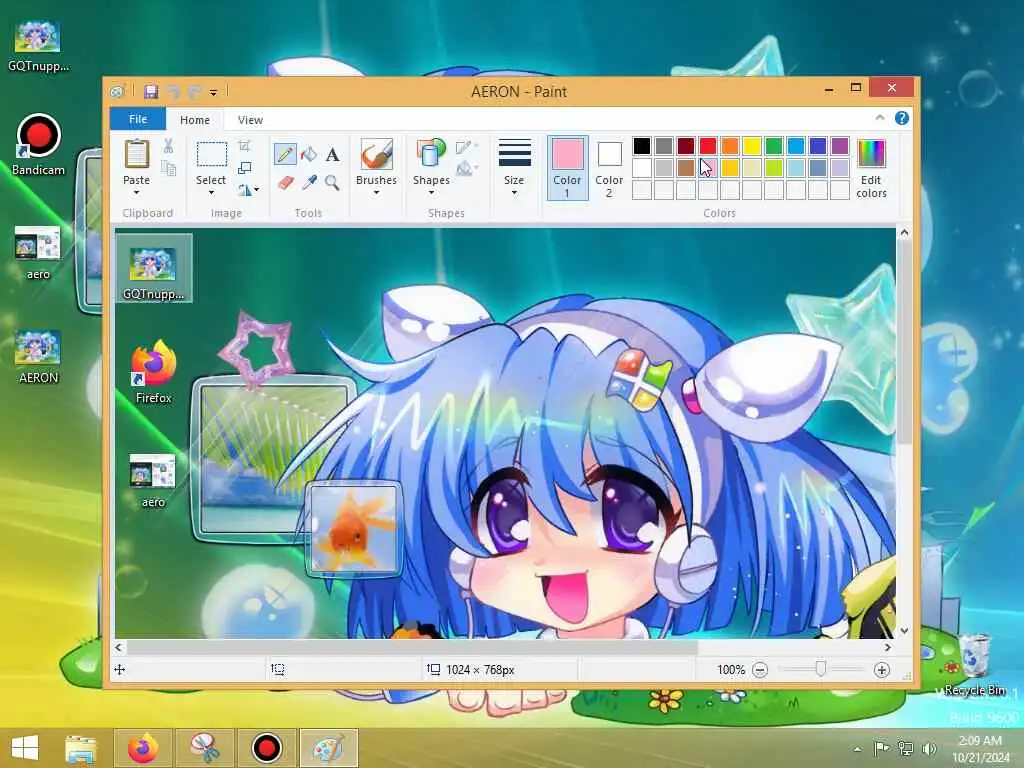This screenshot has width=1024, height=768.
Task: Switch to the Home tab
Action: [195, 120]
